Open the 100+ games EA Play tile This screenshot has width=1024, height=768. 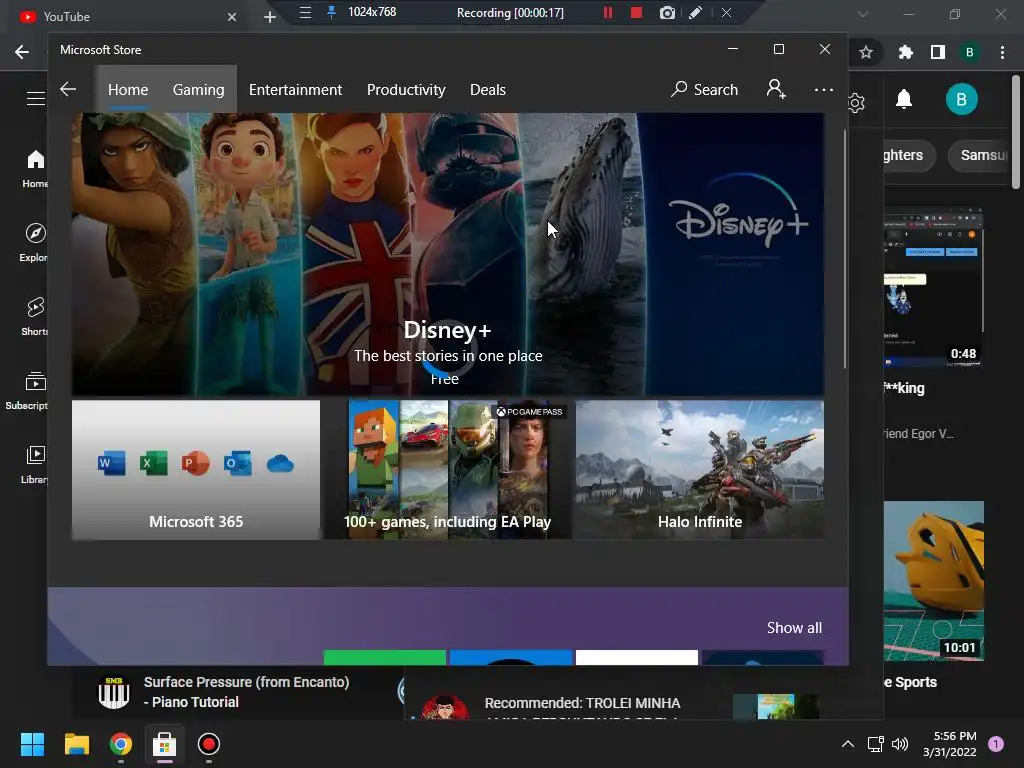pyautogui.click(x=448, y=470)
